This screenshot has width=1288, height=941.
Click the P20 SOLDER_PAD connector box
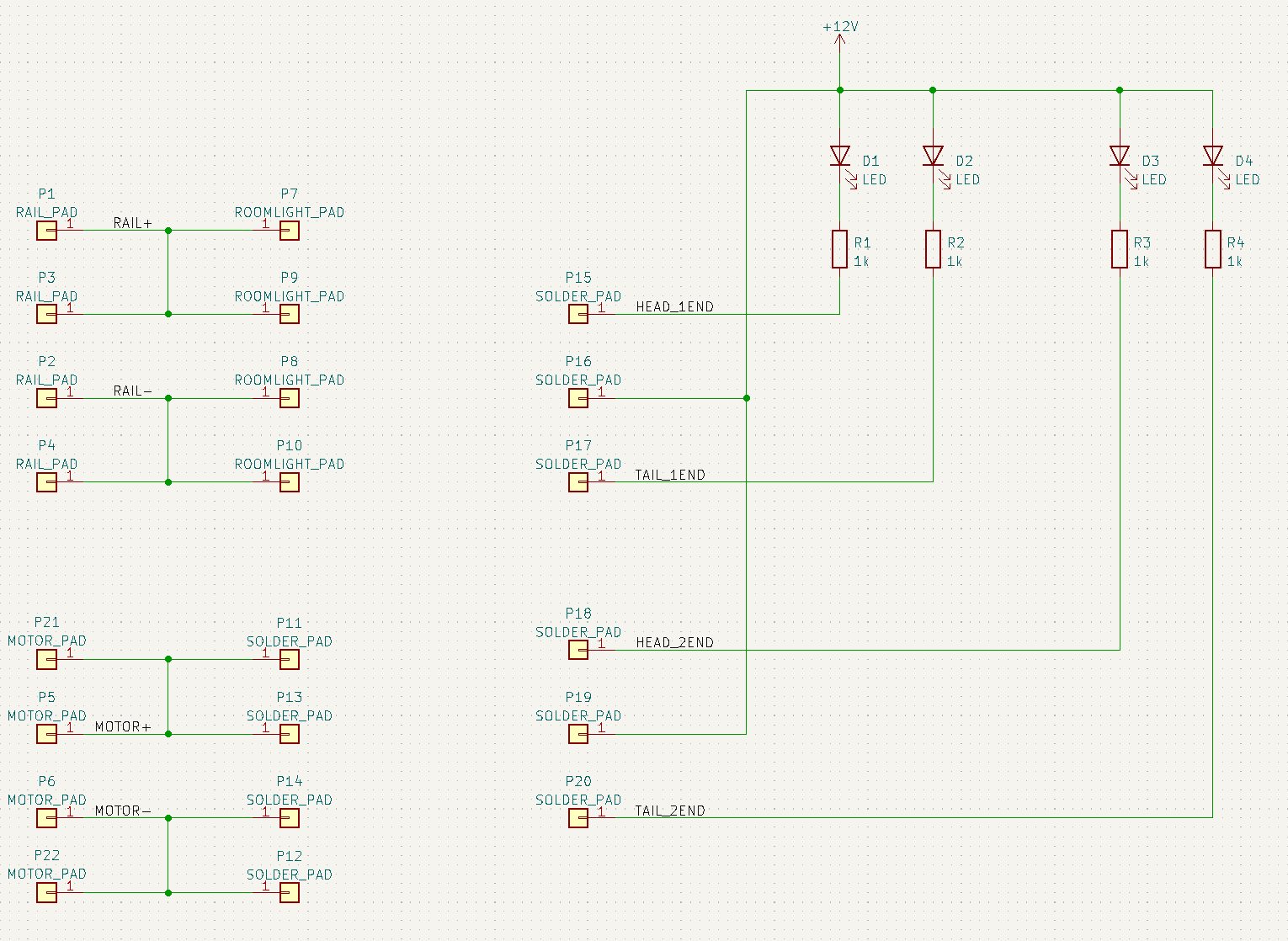(x=578, y=817)
